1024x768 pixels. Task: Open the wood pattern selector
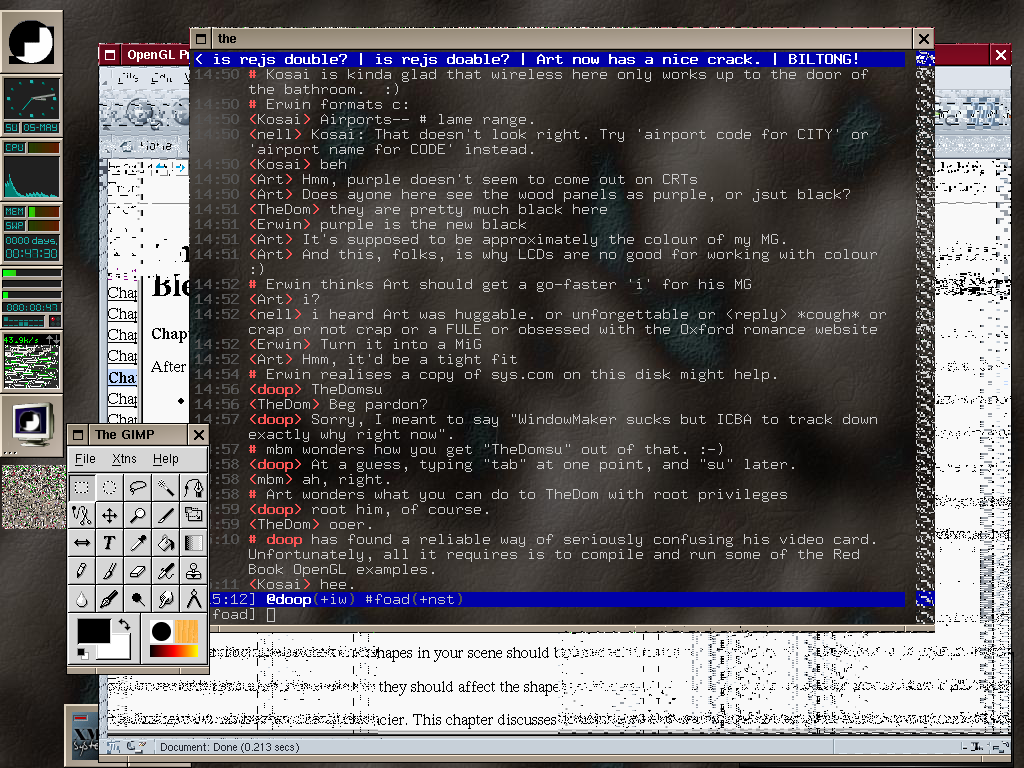click(x=186, y=632)
